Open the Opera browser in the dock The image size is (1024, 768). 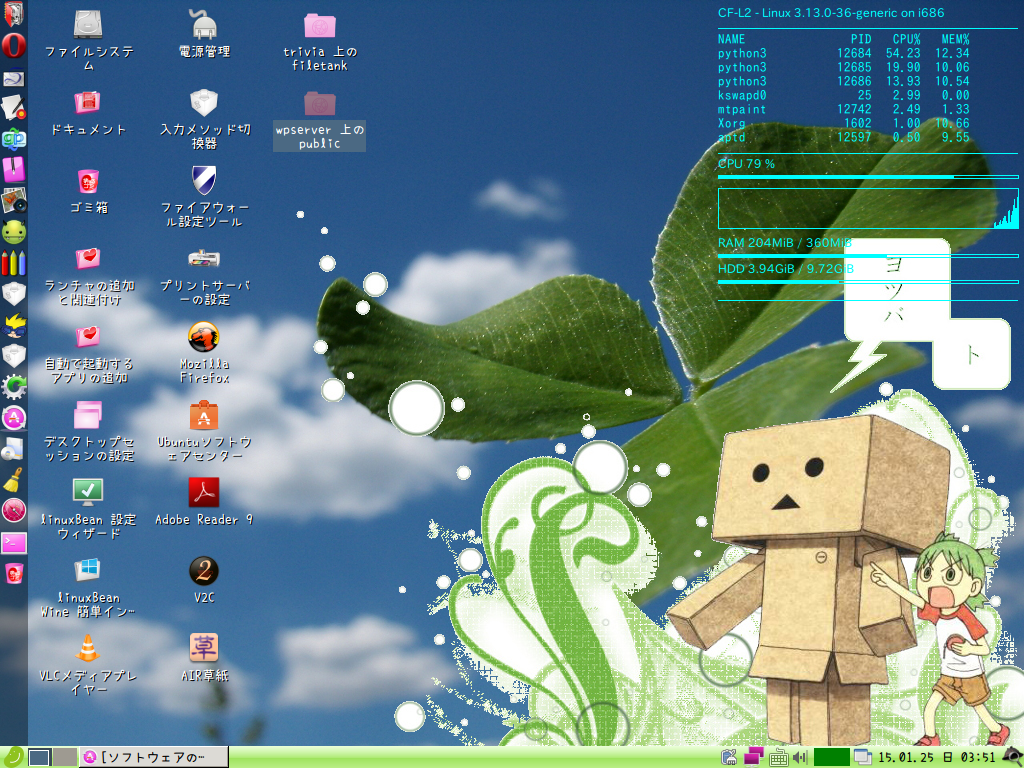tap(13, 45)
